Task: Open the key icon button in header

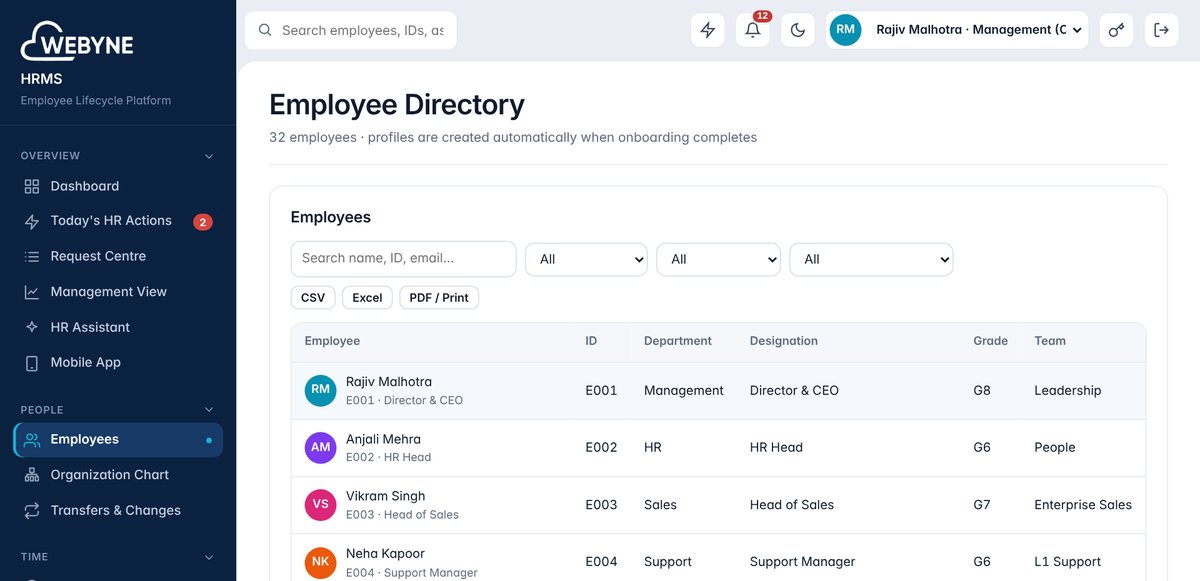Action: pos(1117,30)
